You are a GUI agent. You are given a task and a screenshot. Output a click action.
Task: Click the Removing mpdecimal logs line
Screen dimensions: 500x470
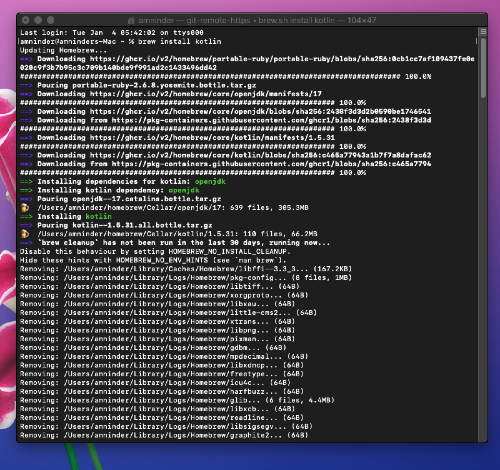[164, 357]
